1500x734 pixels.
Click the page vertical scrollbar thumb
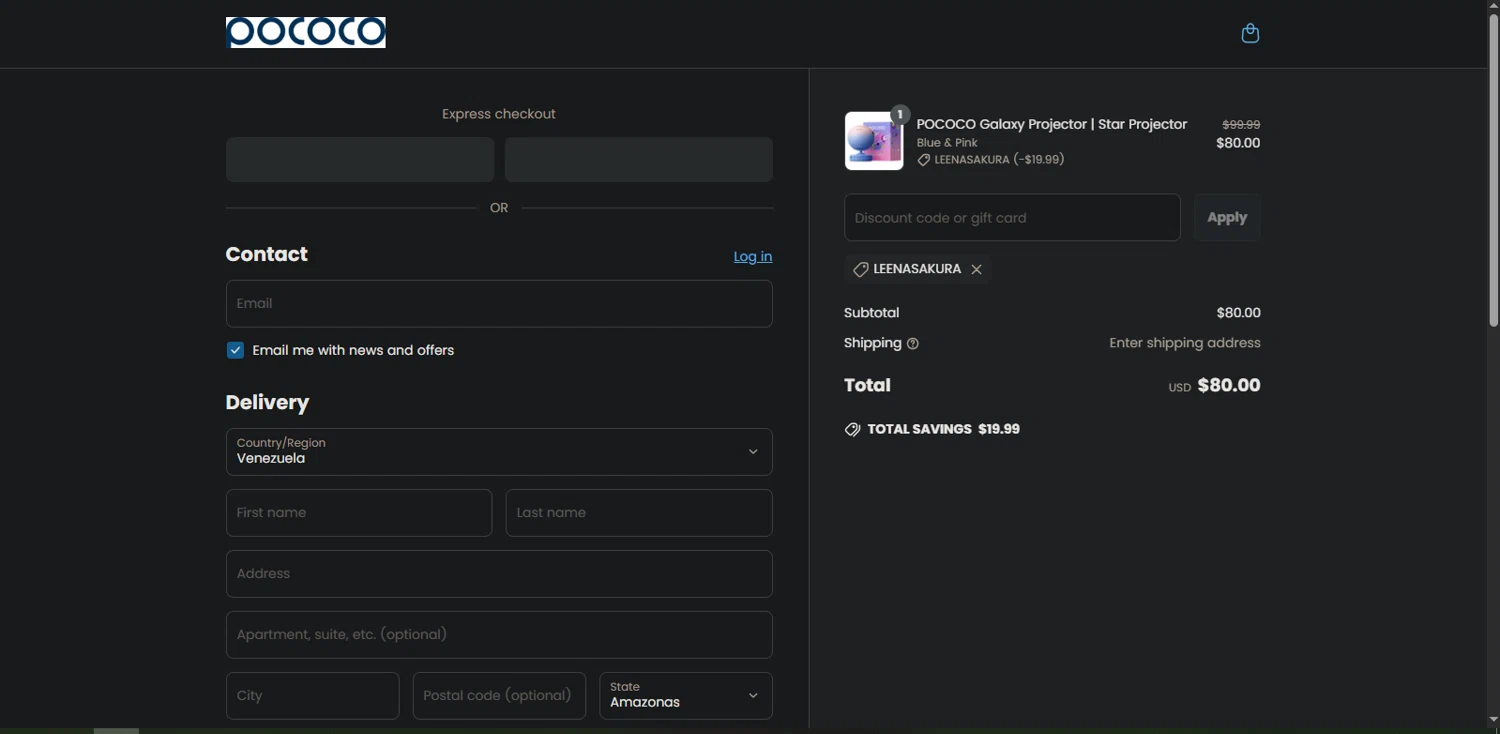click(1493, 170)
